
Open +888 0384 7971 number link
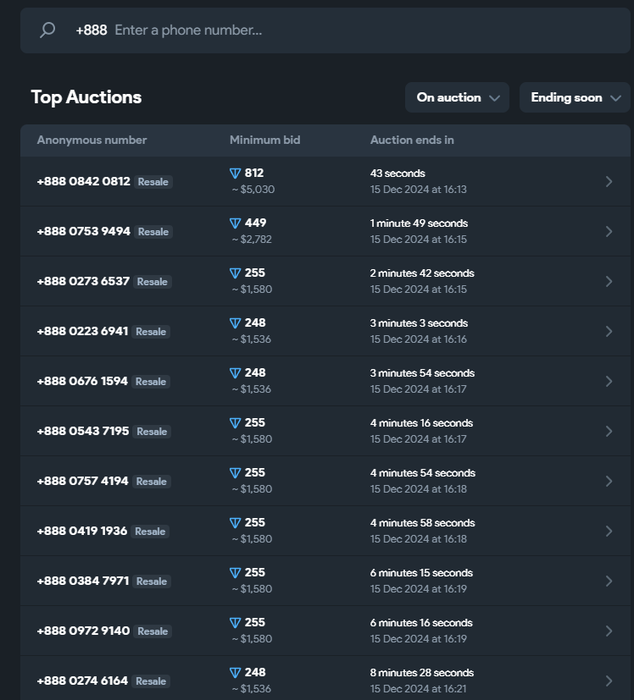(x=82, y=581)
